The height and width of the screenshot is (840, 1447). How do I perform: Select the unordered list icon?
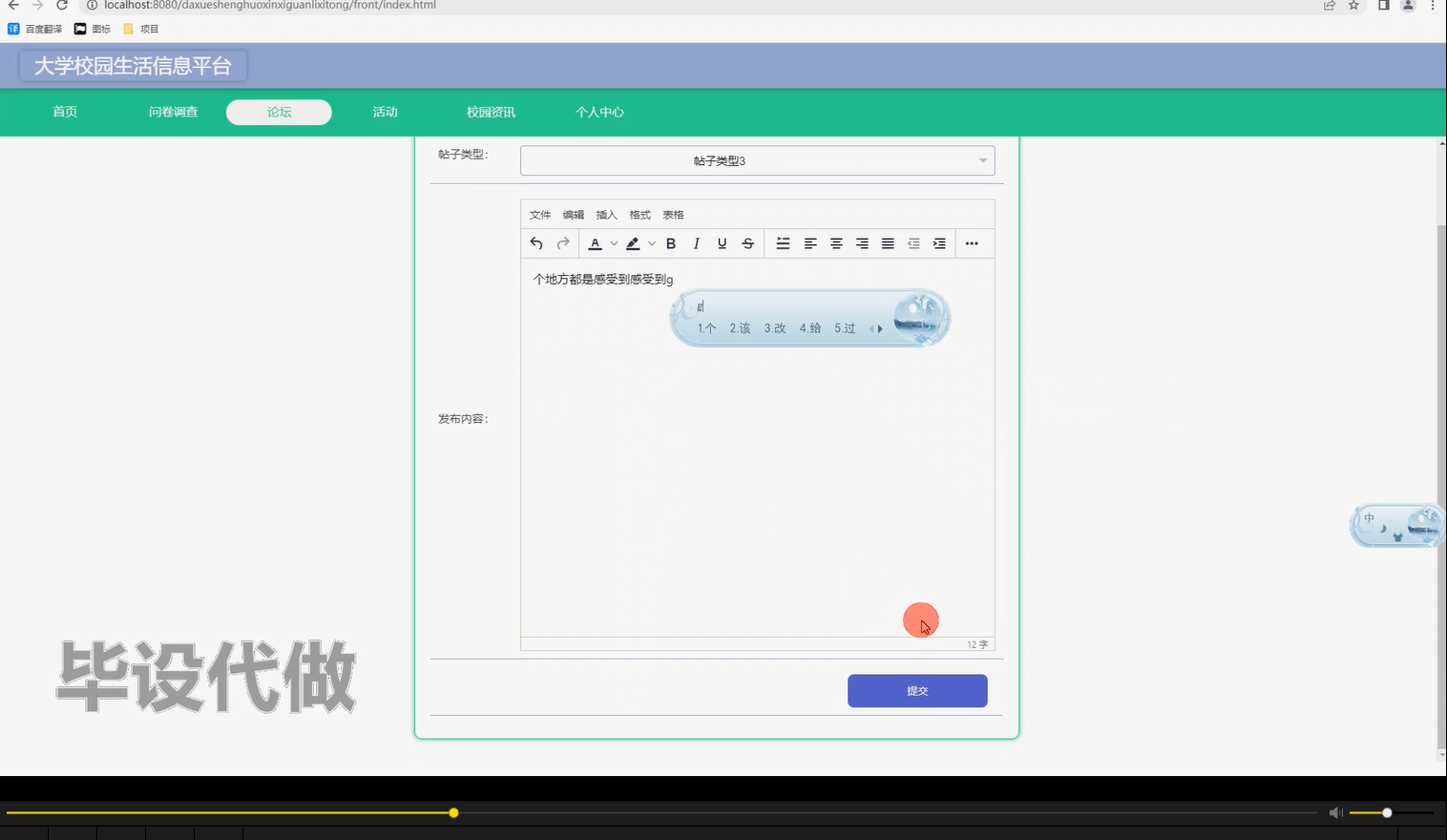(x=783, y=243)
